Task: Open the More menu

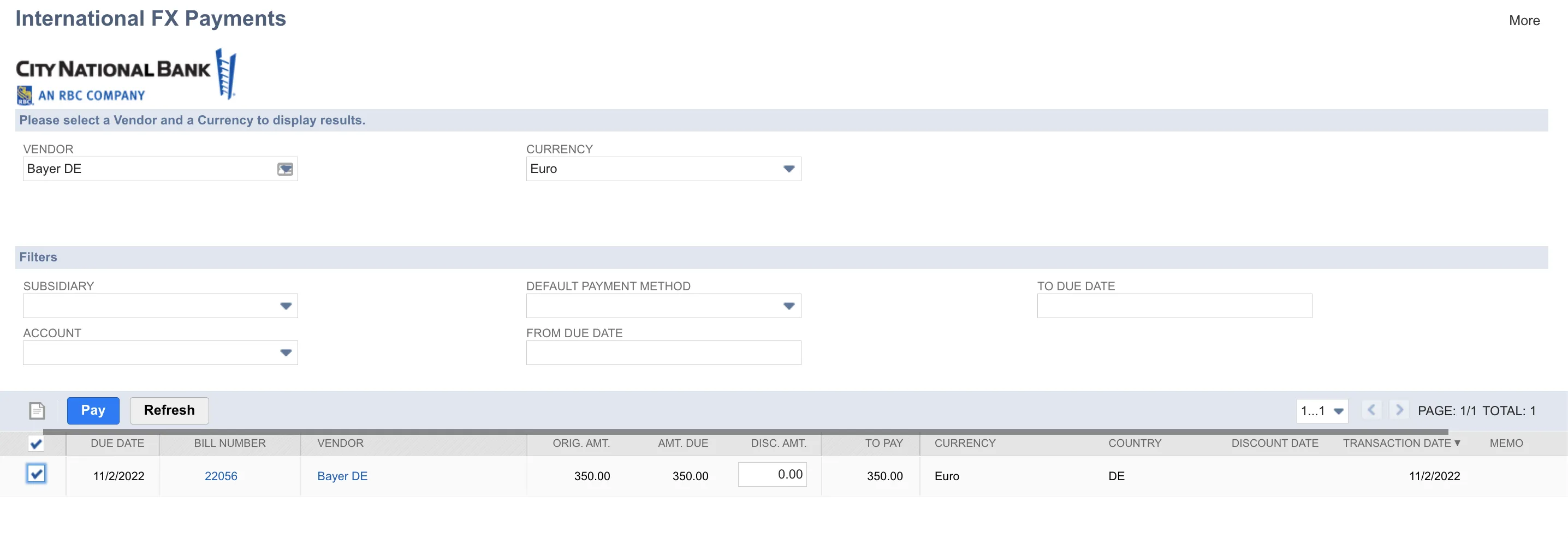Action: (1524, 21)
